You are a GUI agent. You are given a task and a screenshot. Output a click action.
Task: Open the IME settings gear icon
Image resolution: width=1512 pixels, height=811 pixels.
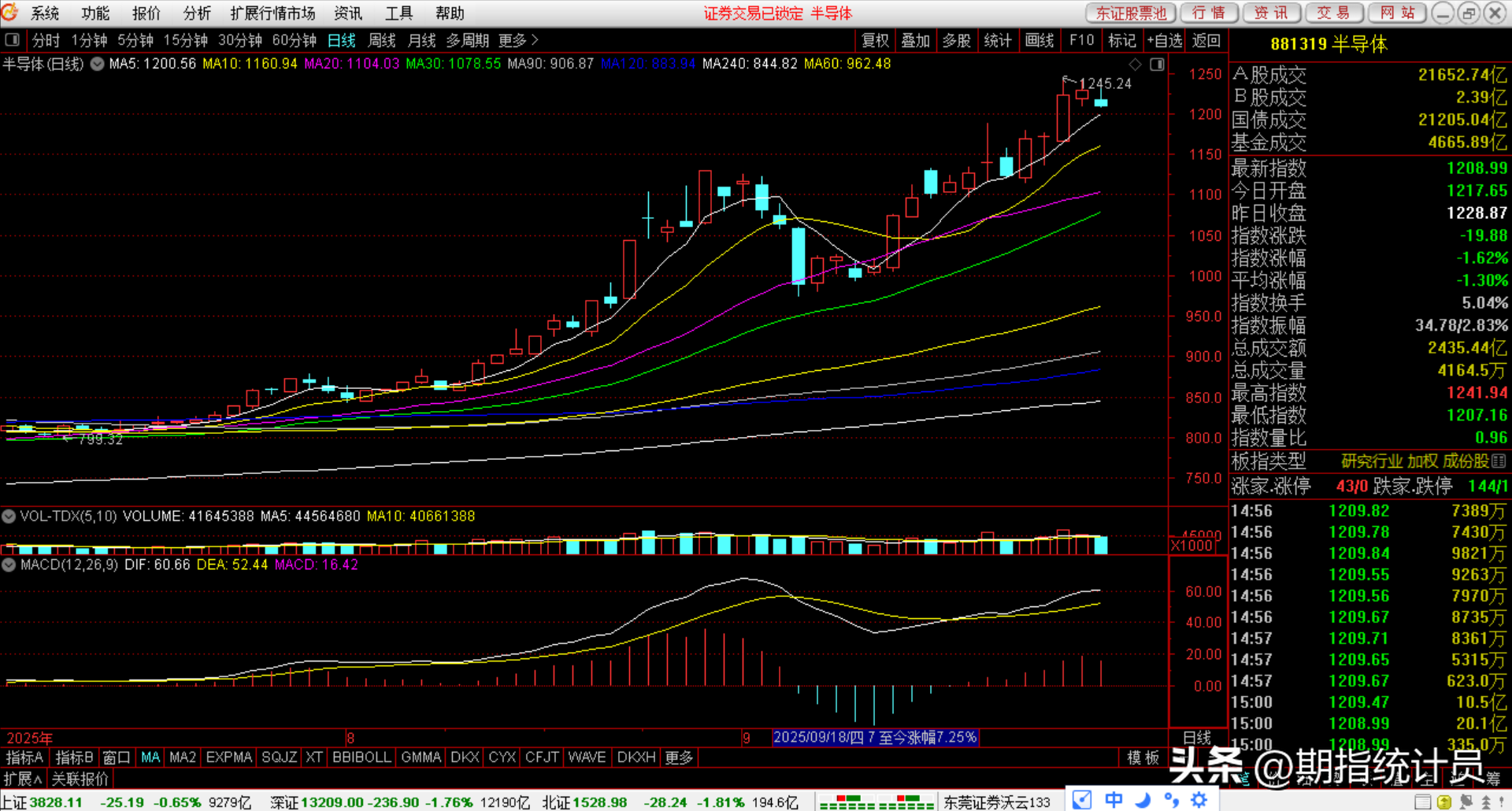[x=1199, y=800]
